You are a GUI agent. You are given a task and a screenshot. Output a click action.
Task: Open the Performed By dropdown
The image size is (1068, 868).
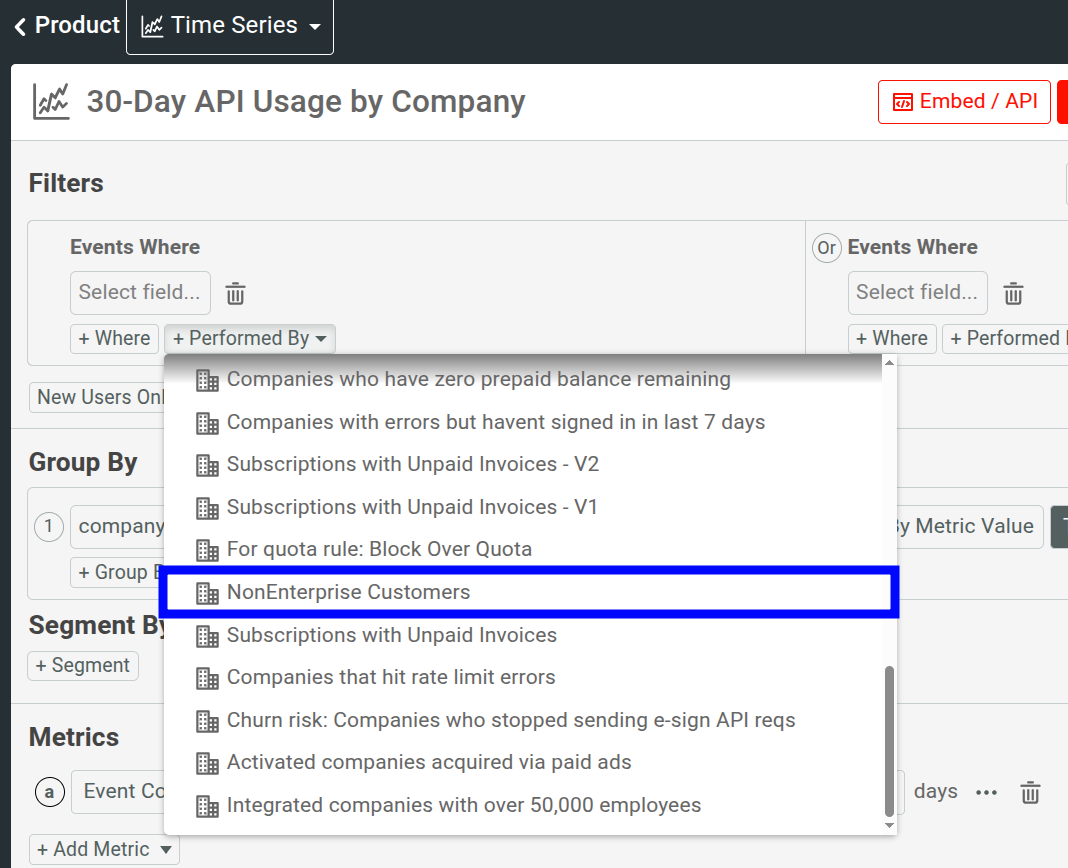(250, 338)
